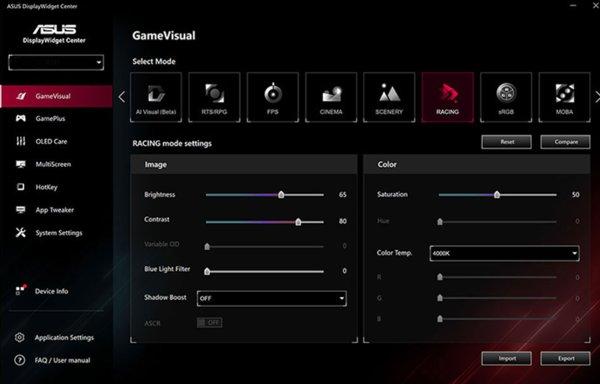Click the FAQ question mark icon
The width and height of the screenshot is (600, 384).
[x=20, y=360]
